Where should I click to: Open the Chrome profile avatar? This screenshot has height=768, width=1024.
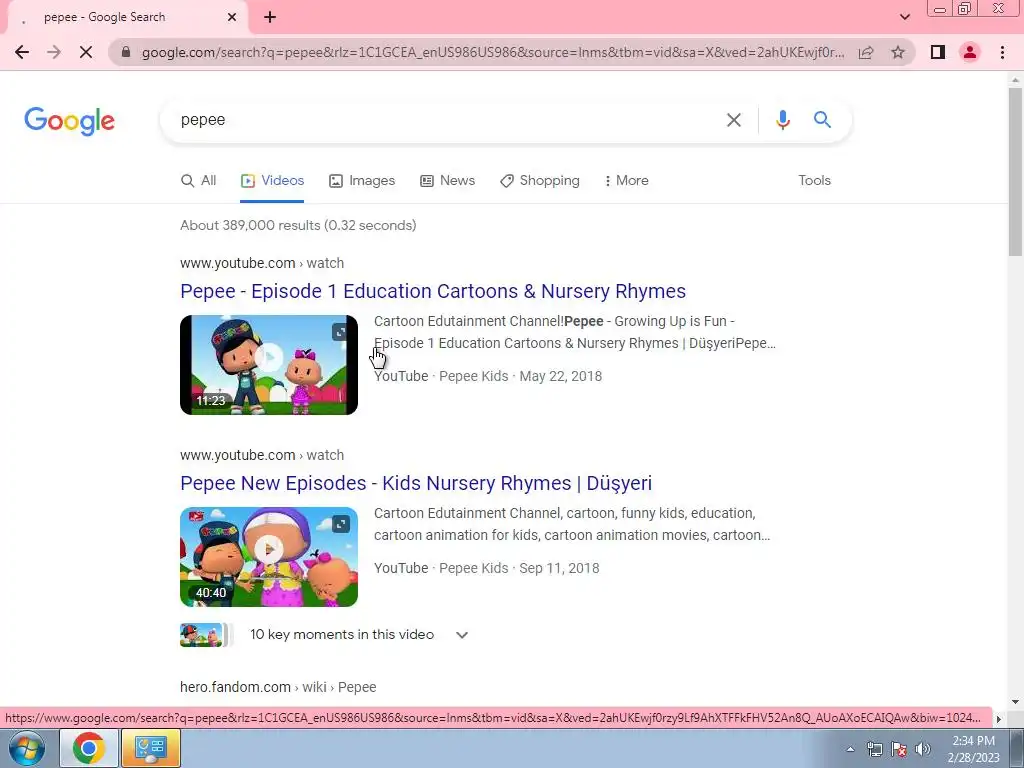point(970,52)
